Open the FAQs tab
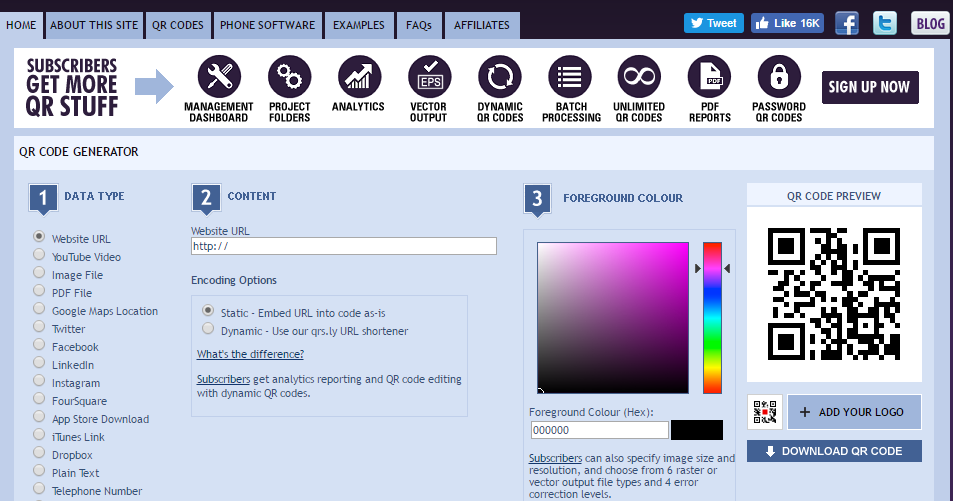The width and height of the screenshot is (953, 501). [419, 26]
